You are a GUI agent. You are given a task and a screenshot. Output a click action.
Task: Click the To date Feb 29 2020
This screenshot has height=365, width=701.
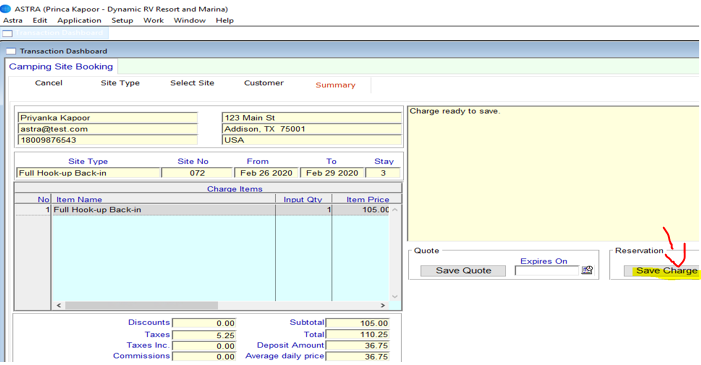coord(332,173)
